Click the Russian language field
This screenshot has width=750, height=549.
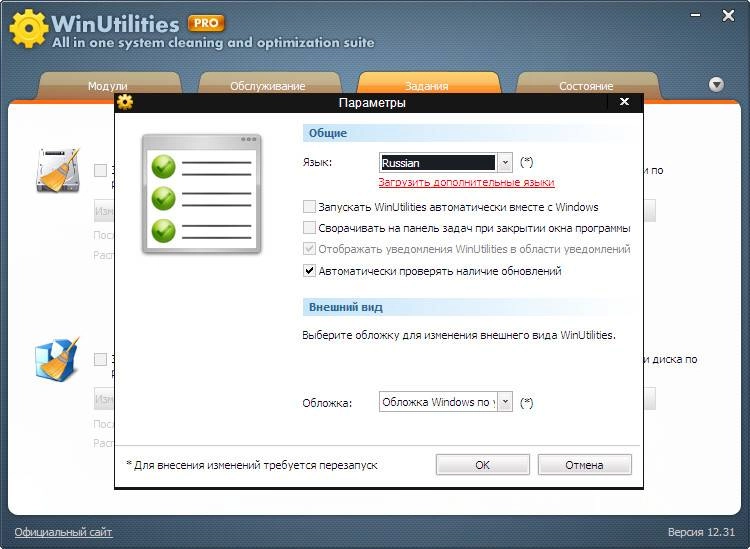(439, 163)
